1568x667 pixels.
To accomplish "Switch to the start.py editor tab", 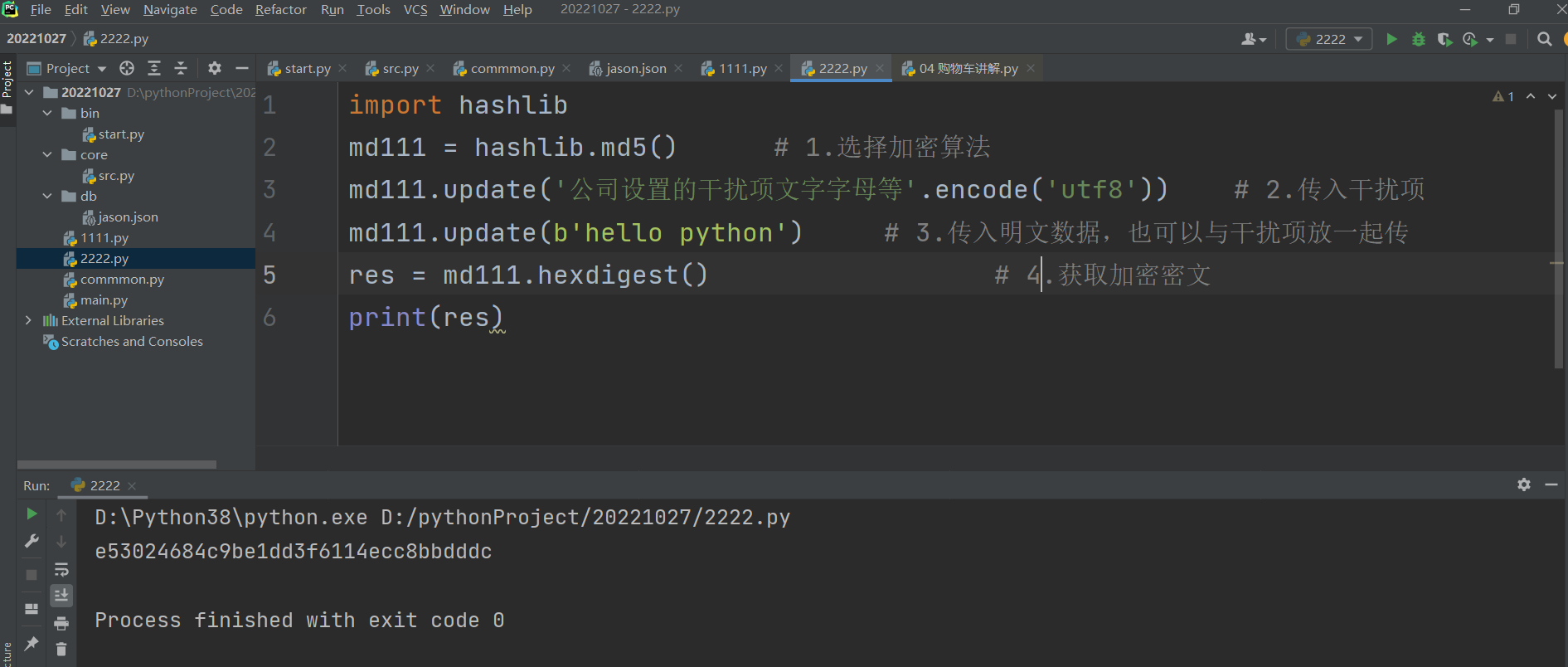I will coord(307,69).
